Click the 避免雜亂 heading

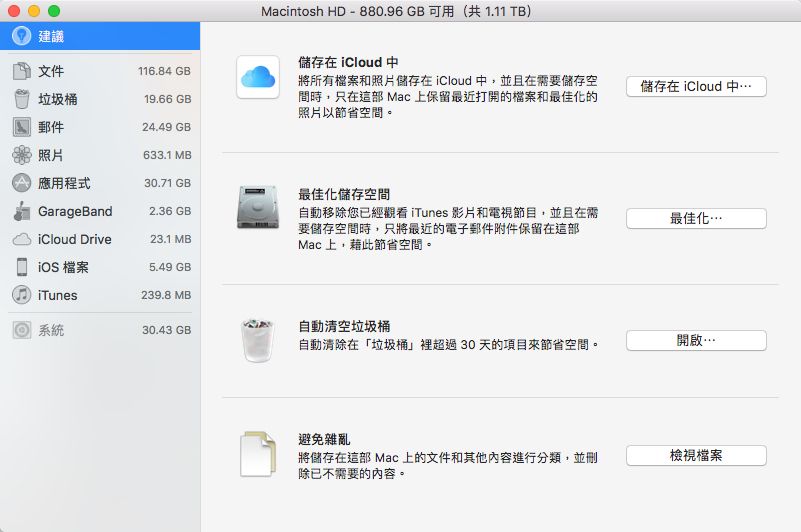tap(324, 439)
